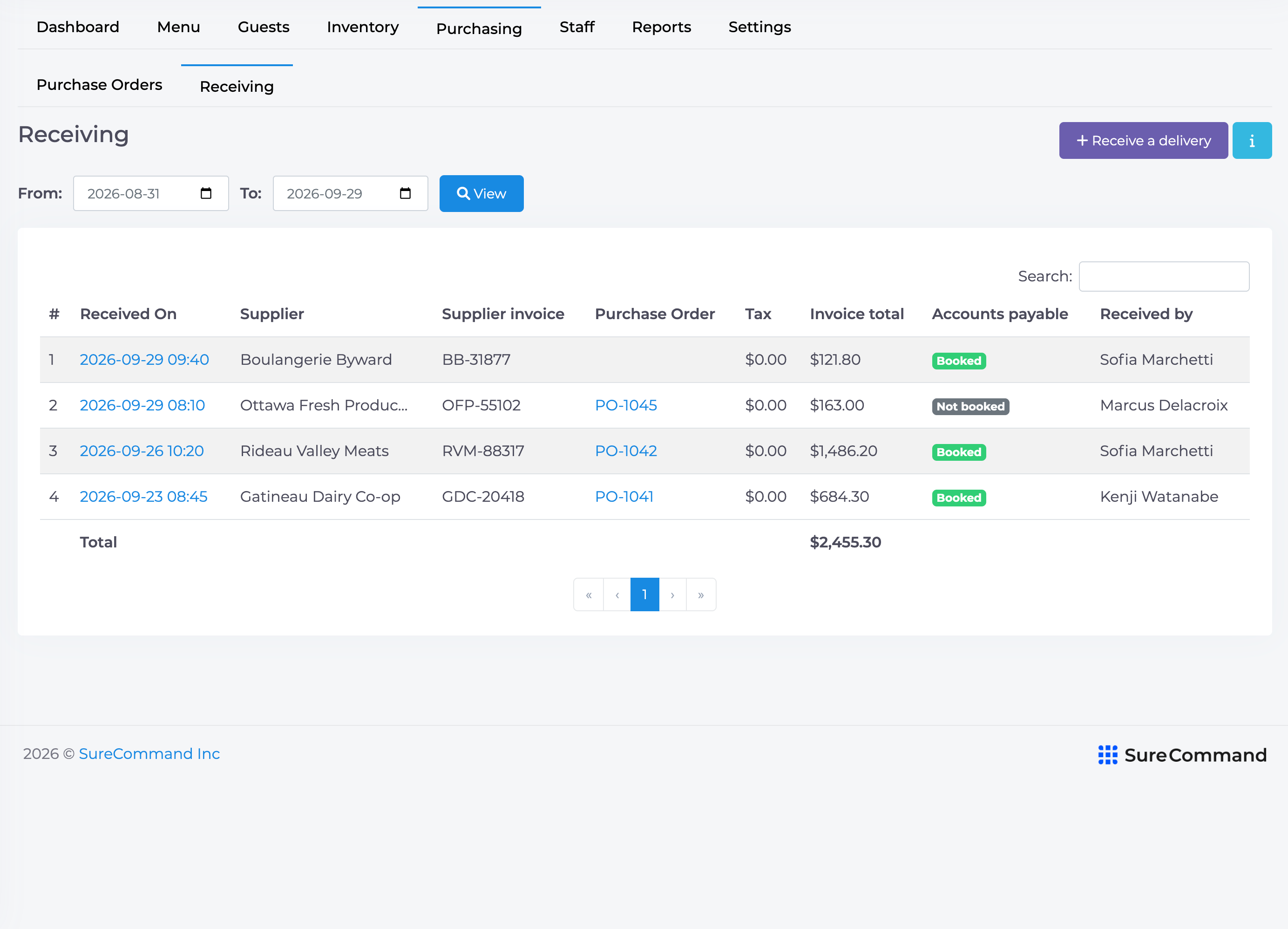
Task: Go to next page arrow
Action: (672, 594)
